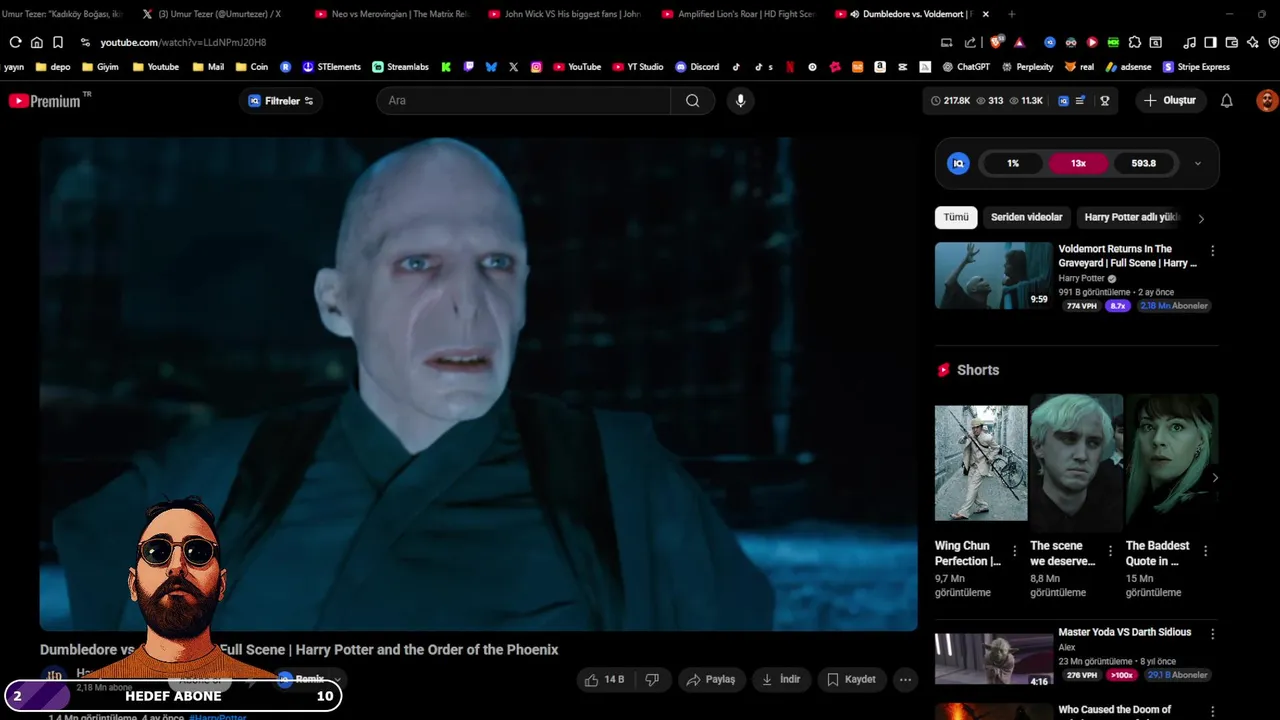Open options for The Baddest Quote short
This screenshot has height=720, width=1280.
tap(1205, 551)
